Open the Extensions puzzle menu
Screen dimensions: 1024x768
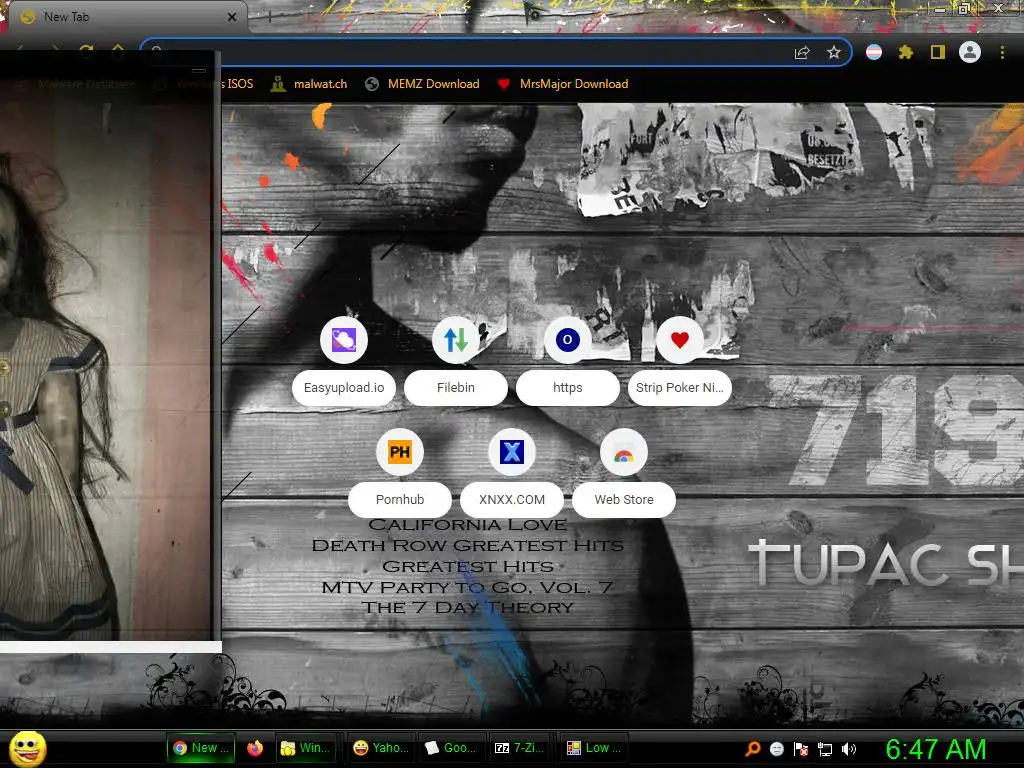(x=906, y=52)
